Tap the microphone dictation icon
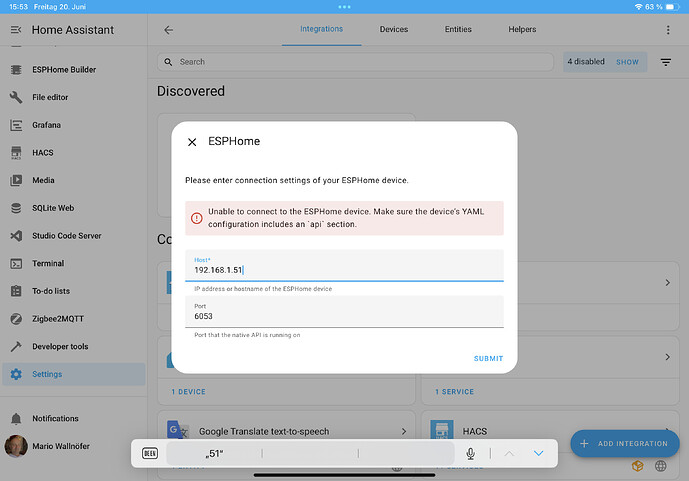The image size is (689, 481). (x=470, y=453)
